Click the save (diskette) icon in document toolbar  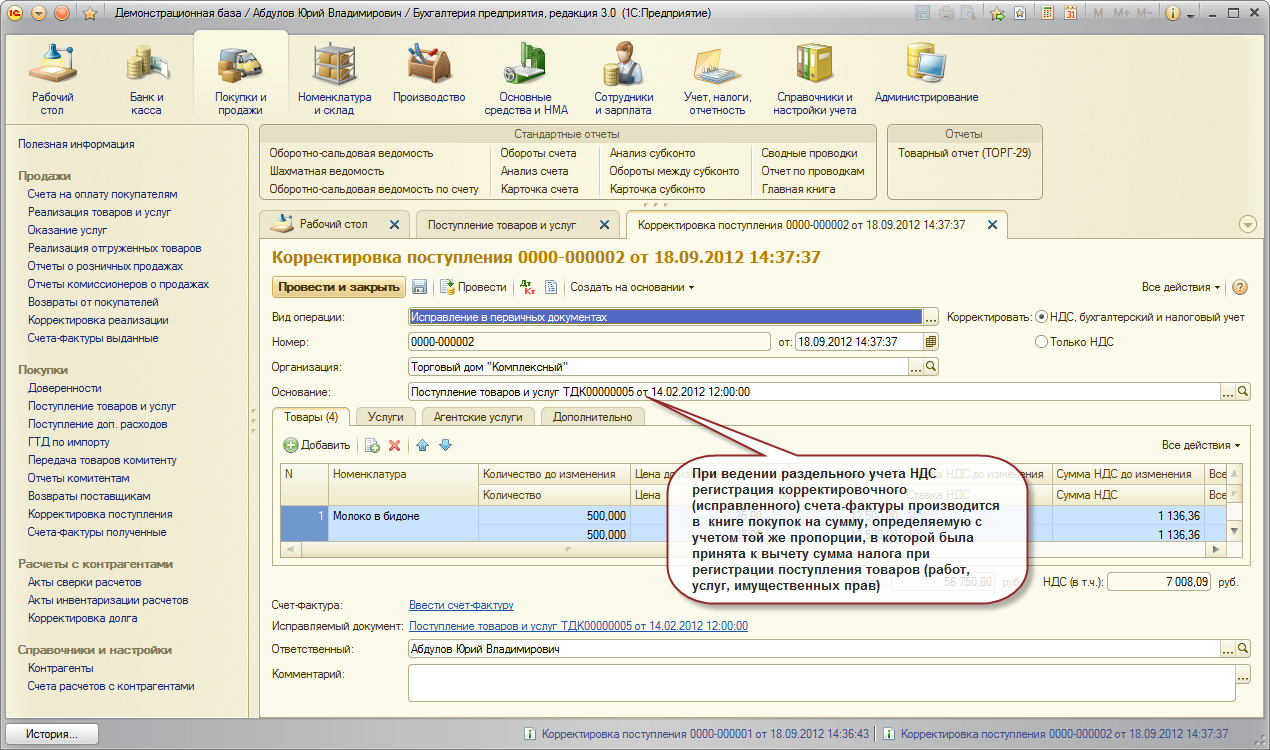coord(419,287)
